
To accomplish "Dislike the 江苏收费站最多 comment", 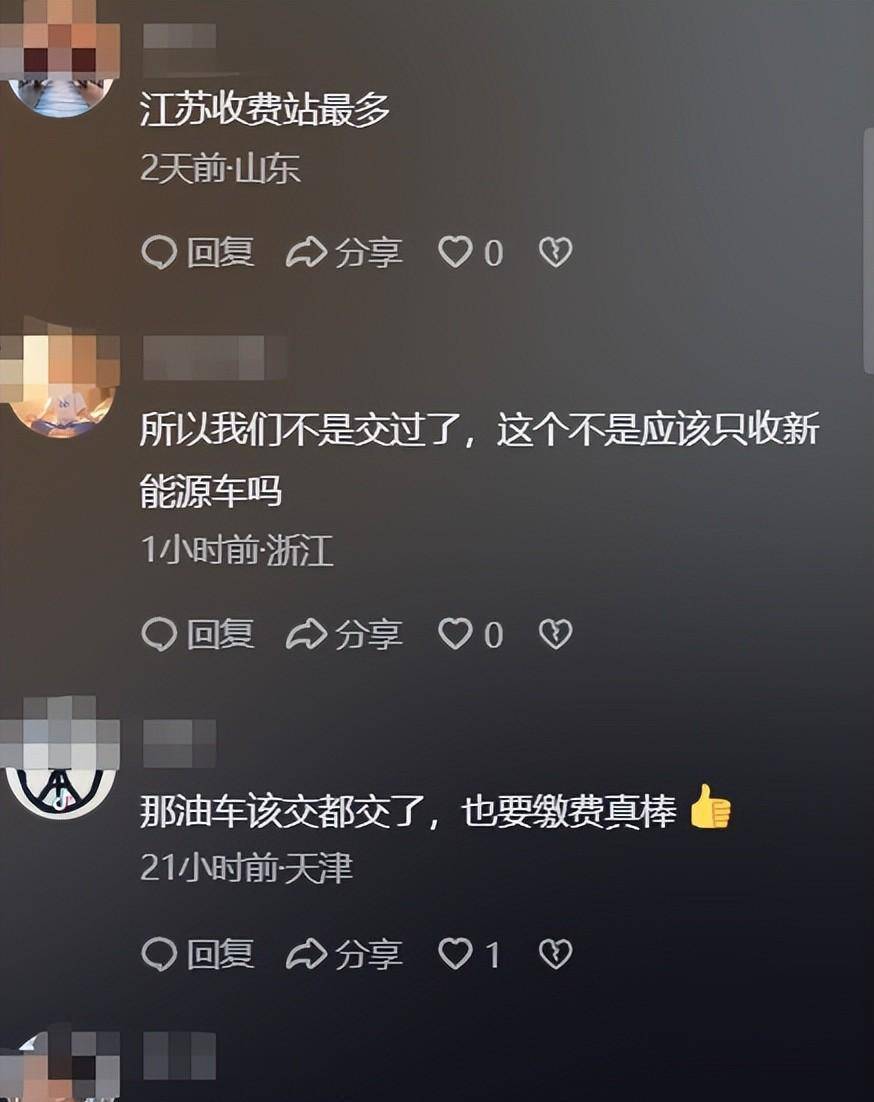I will pyautogui.click(x=556, y=252).
